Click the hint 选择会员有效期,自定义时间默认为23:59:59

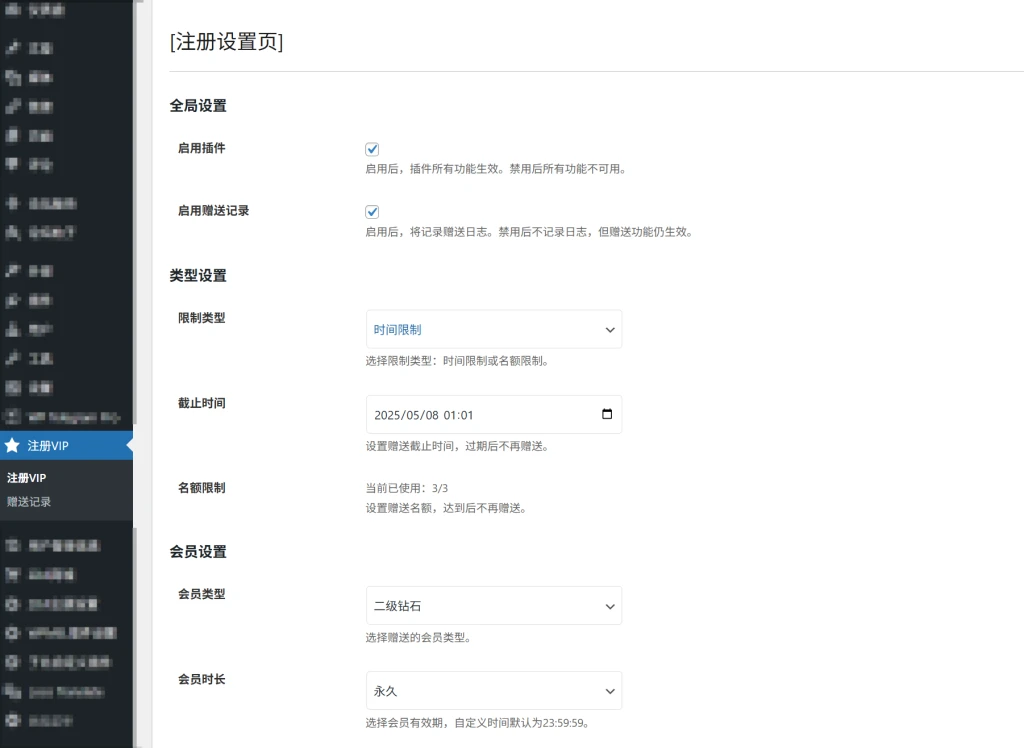478,723
